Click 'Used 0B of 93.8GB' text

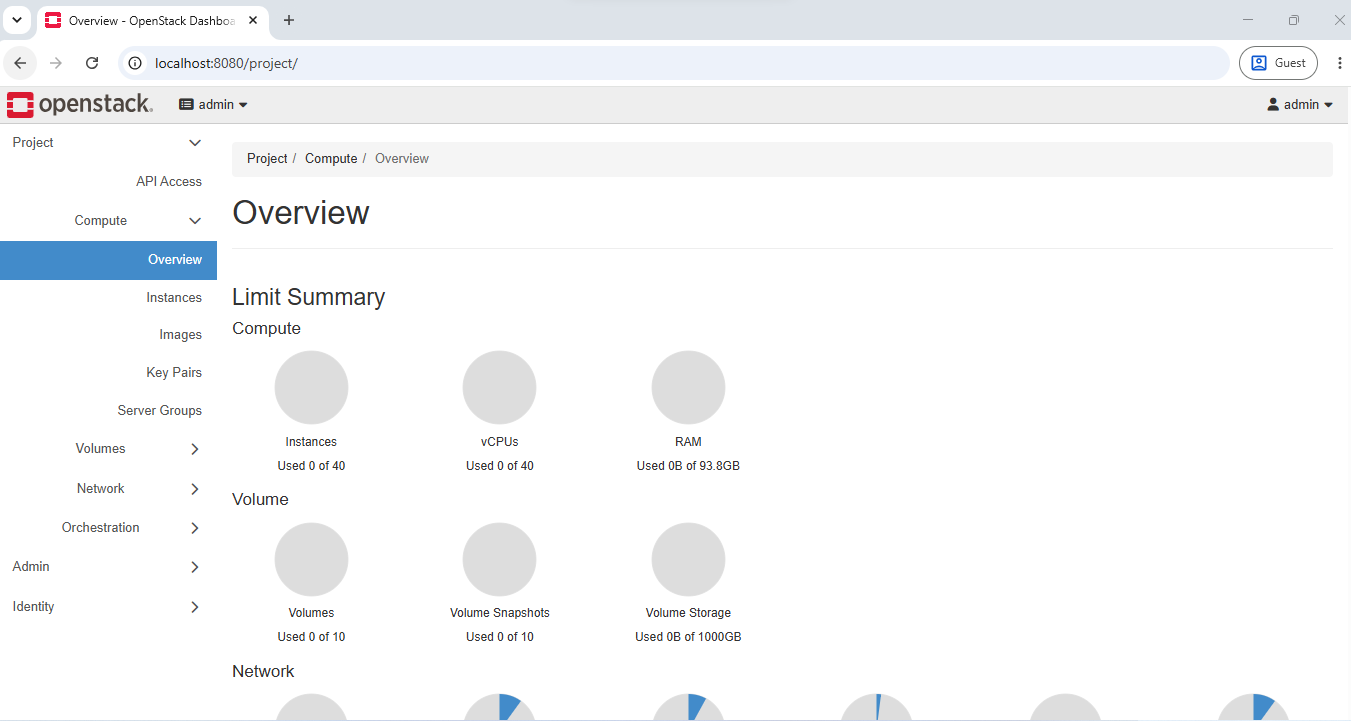[x=688, y=466]
